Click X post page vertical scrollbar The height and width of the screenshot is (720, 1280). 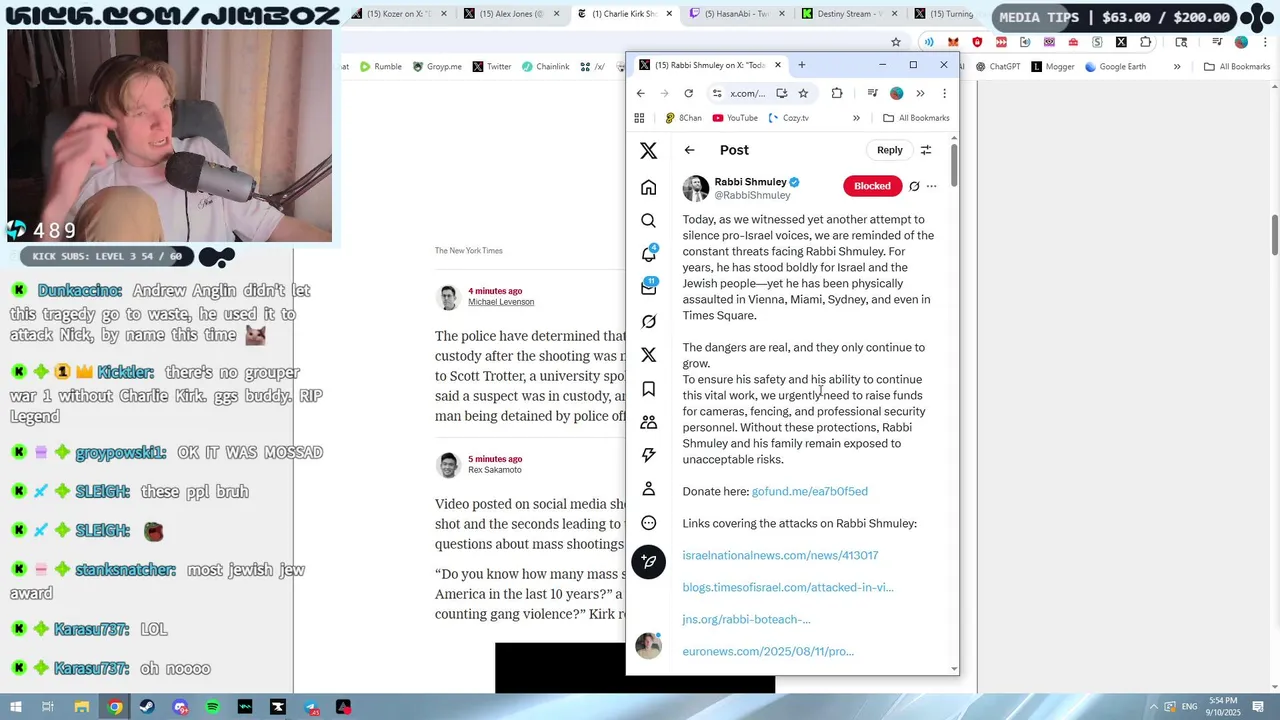click(x=954, y=165)
